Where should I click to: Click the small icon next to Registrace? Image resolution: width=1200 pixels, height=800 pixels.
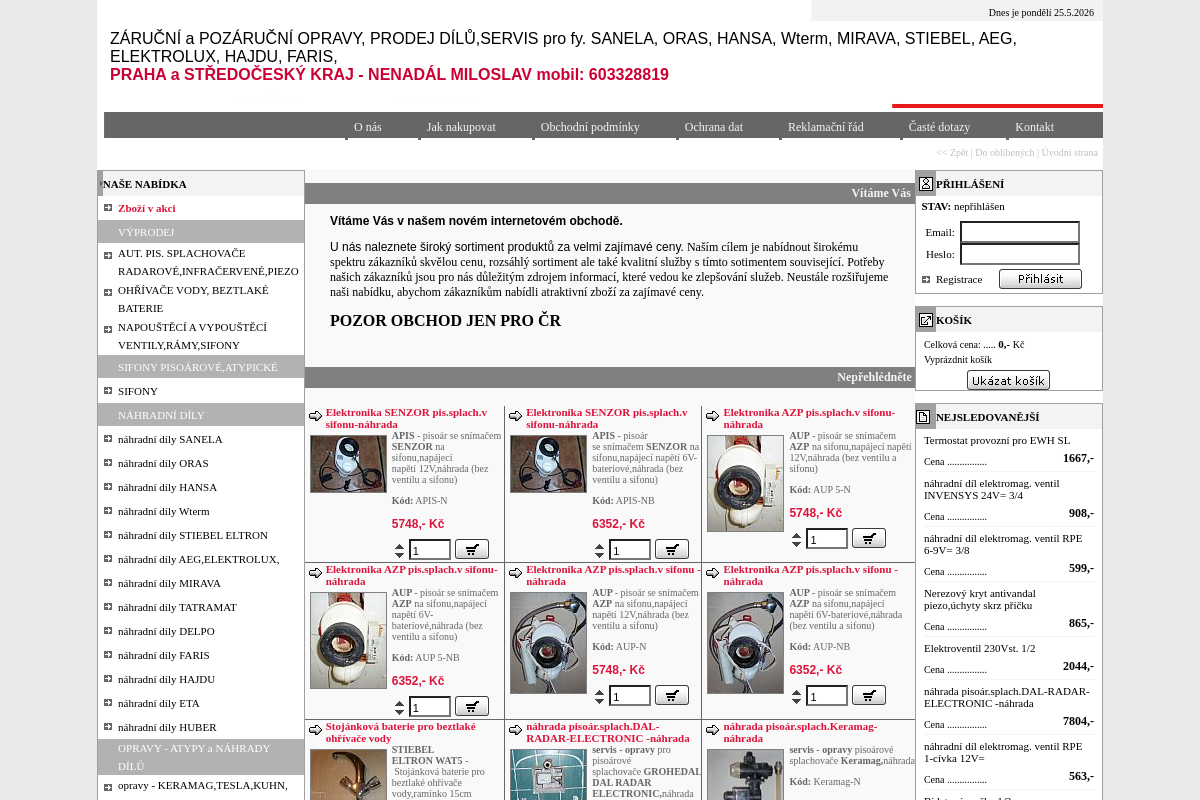pyautogui.click(x=926, y=280)
